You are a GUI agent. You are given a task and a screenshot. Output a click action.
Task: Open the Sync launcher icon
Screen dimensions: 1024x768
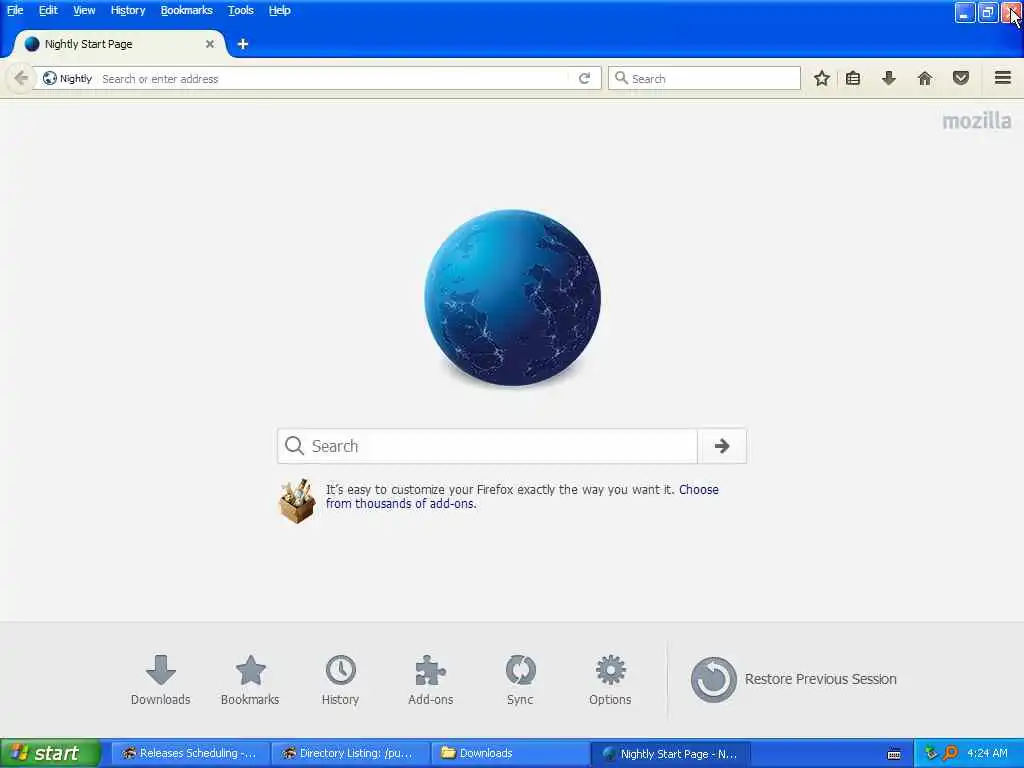520,680
